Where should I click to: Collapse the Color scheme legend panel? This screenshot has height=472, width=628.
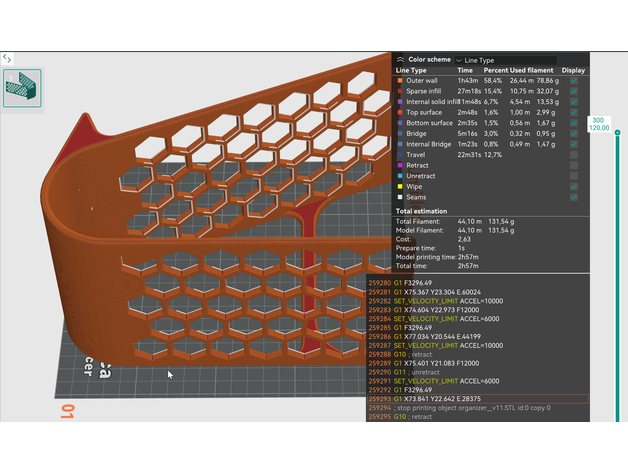tap(400, 60)
